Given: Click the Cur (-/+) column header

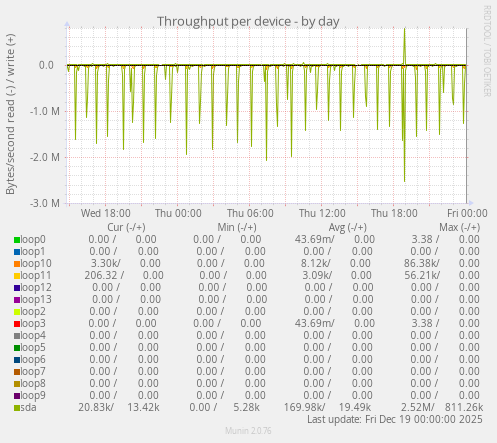Looking at the screenshot, I should point(126,227).
